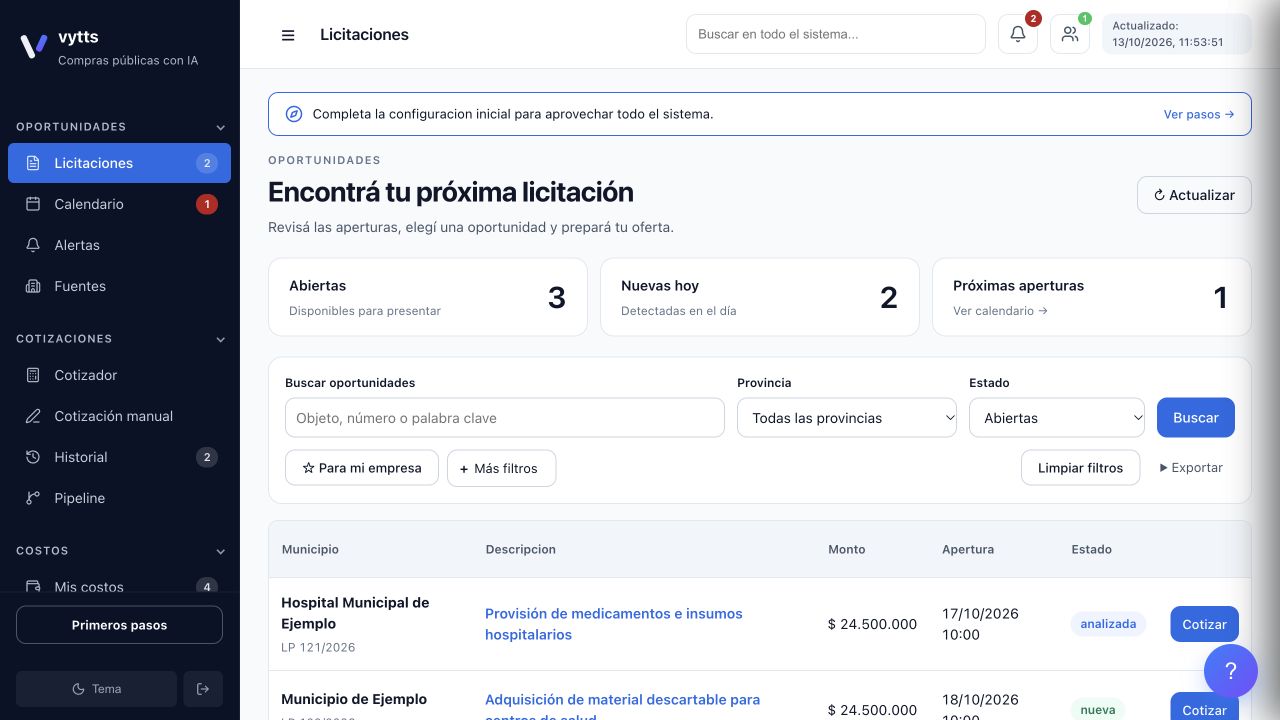Click the Cotización manual pencil icon
Screen dimensions: 1280x720
[x=33, y=416]
